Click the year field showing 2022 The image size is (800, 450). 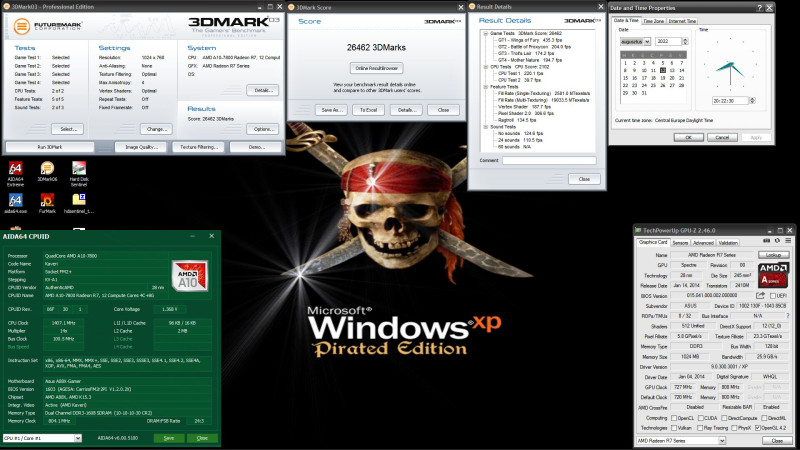[x=669, y=41]
